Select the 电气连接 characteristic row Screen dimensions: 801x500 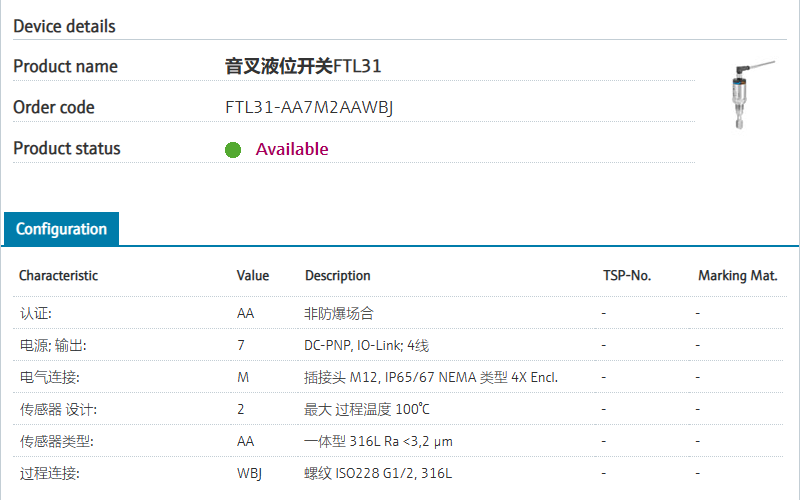point(49,377)
